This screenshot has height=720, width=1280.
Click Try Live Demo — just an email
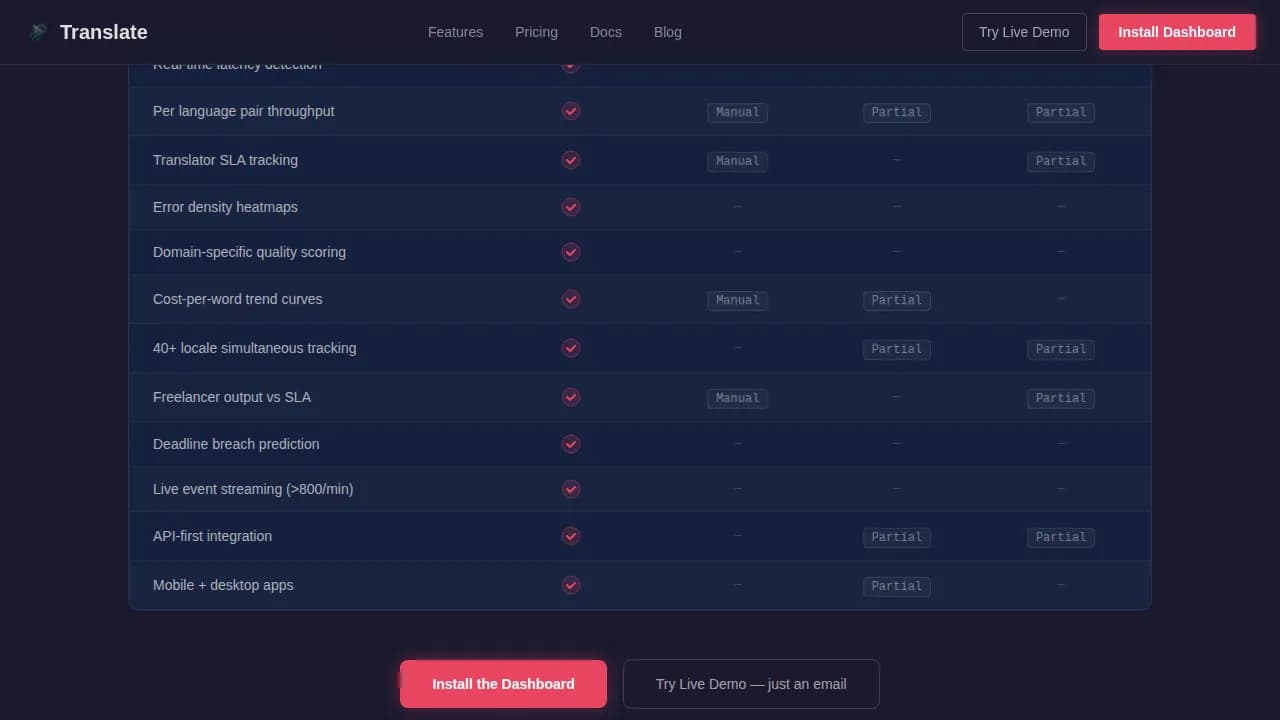(751, 684)
